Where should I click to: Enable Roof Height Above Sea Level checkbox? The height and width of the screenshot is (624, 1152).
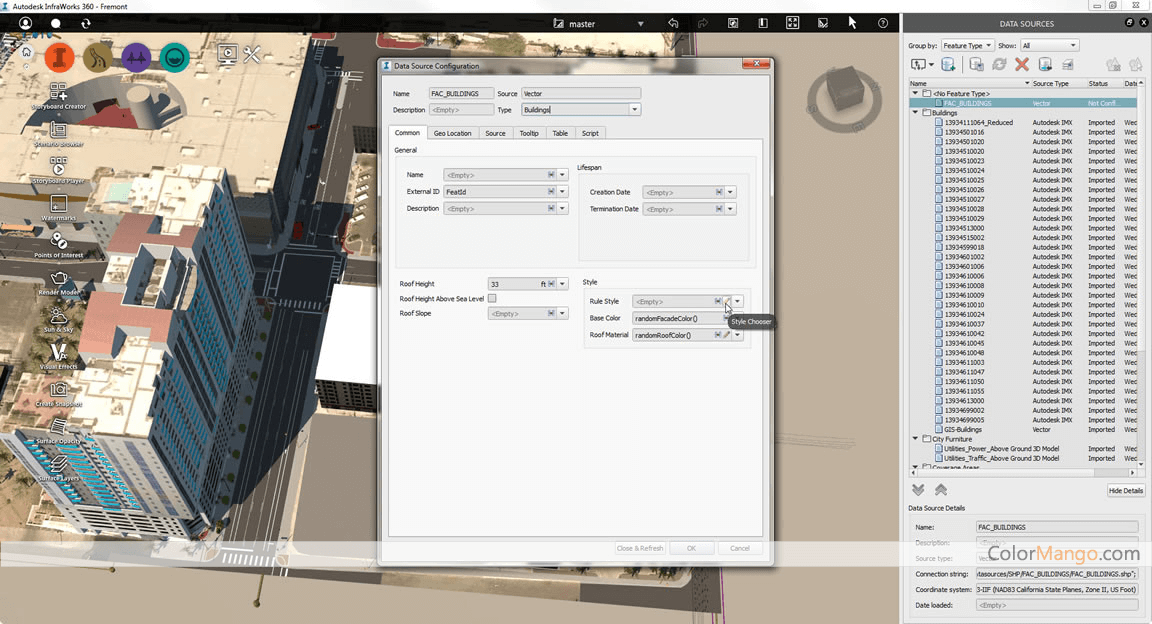tap(492, 299)
